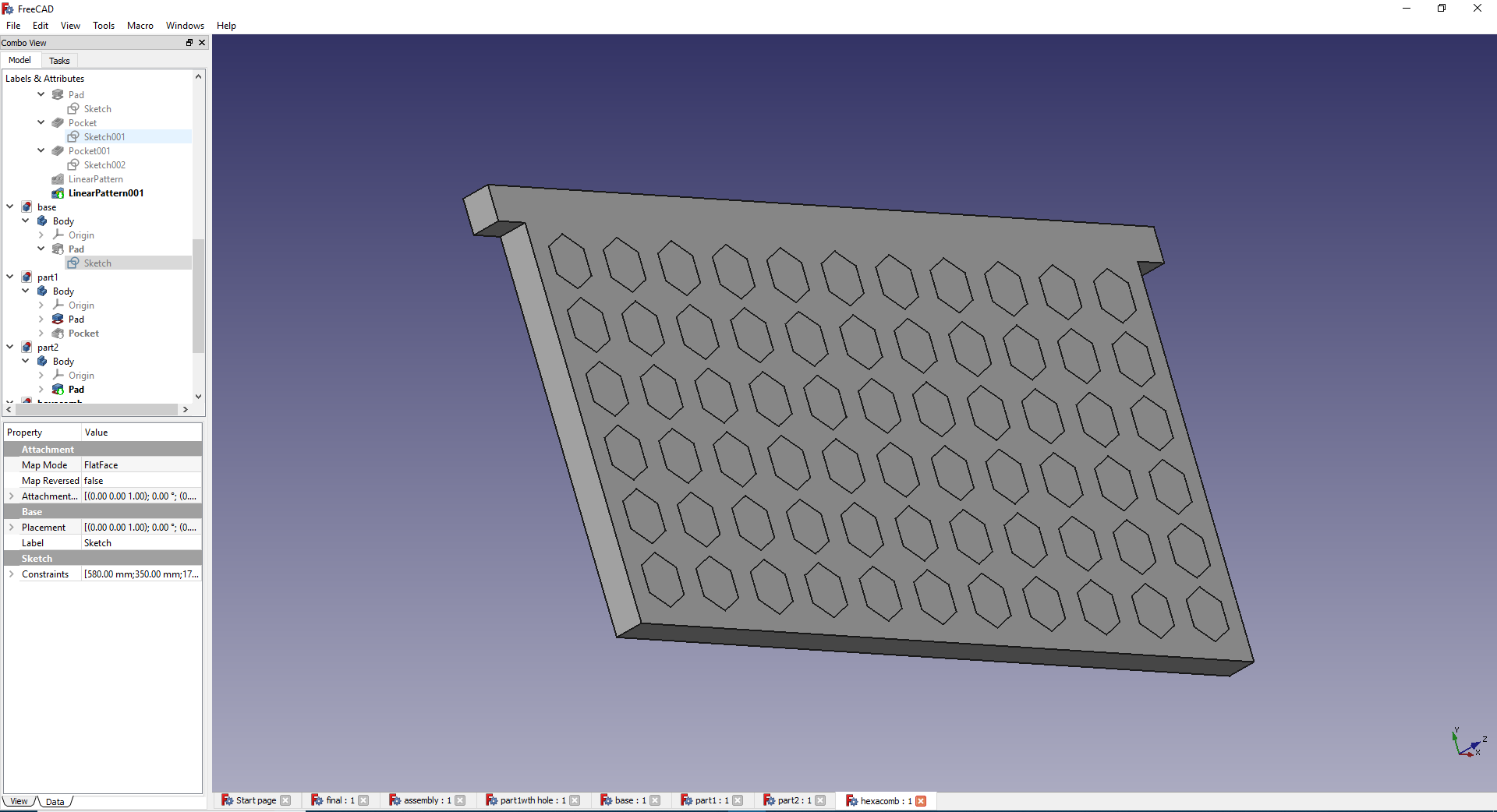The image size is (1497, 812).
Task: Close the Combo View panel
Action: pos(202,43)
